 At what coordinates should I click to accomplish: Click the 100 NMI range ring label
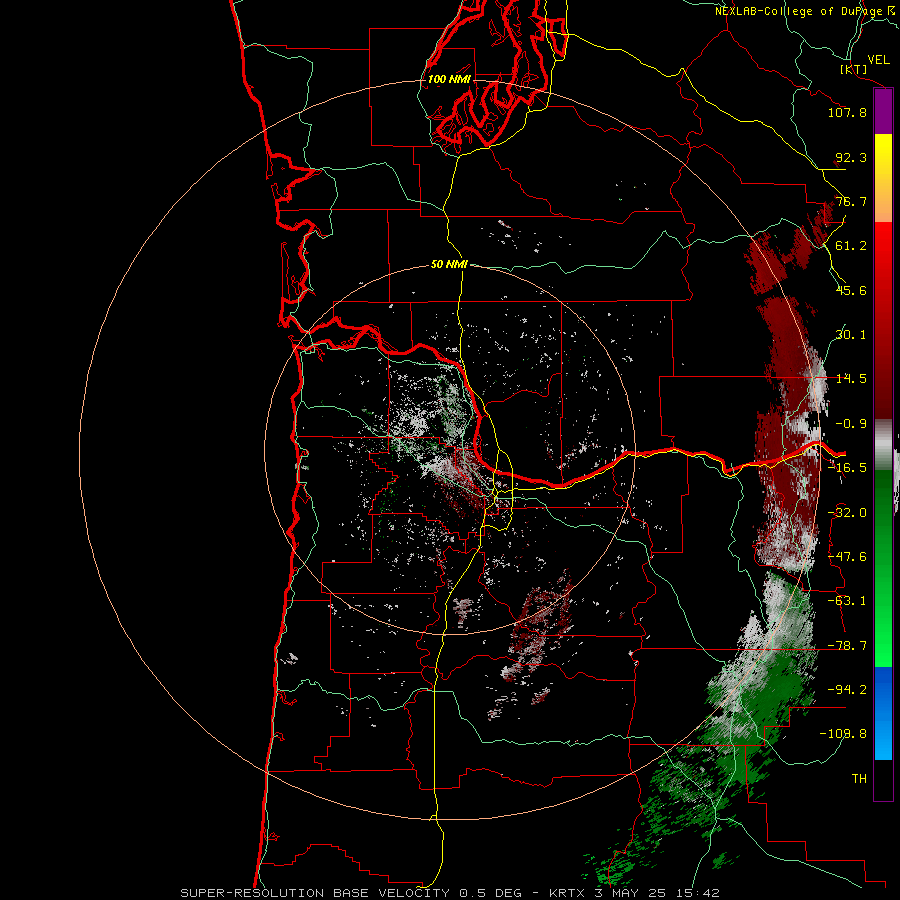pyautogui.click(x=449, y=79)
